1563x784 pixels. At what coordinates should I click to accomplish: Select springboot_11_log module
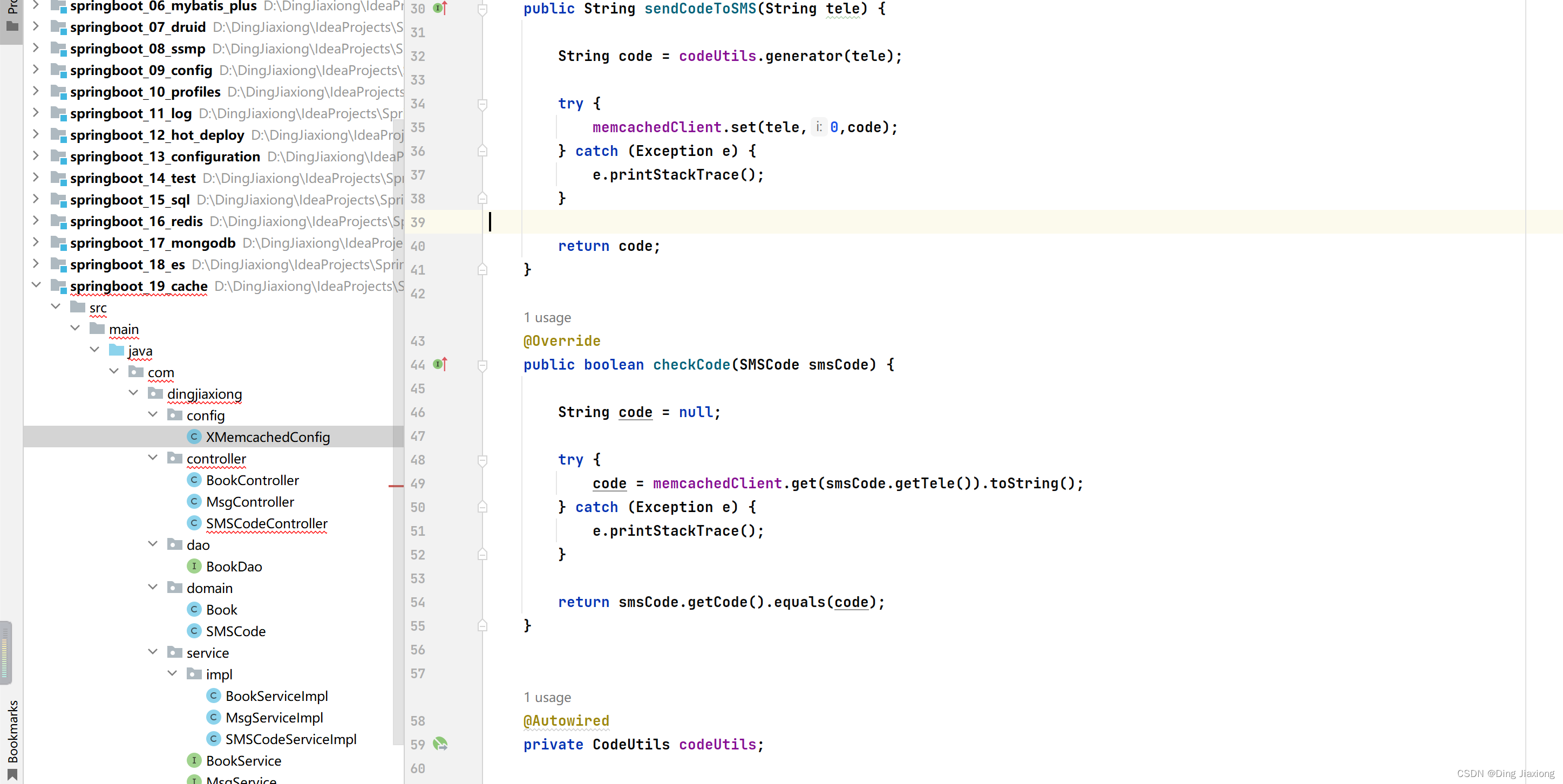coord(131,113)
